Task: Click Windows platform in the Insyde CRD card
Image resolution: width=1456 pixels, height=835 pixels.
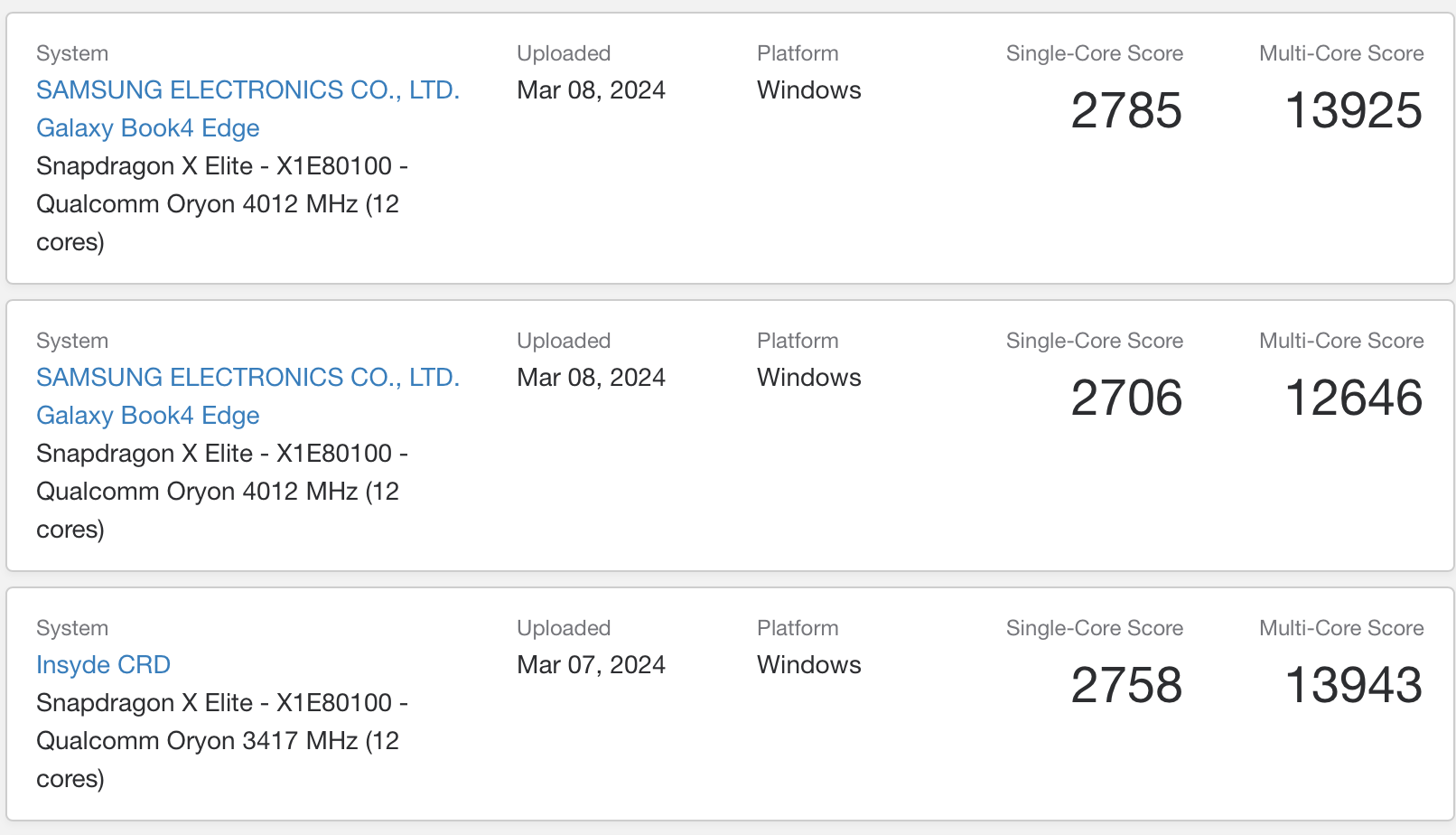Action: point(808,665)
